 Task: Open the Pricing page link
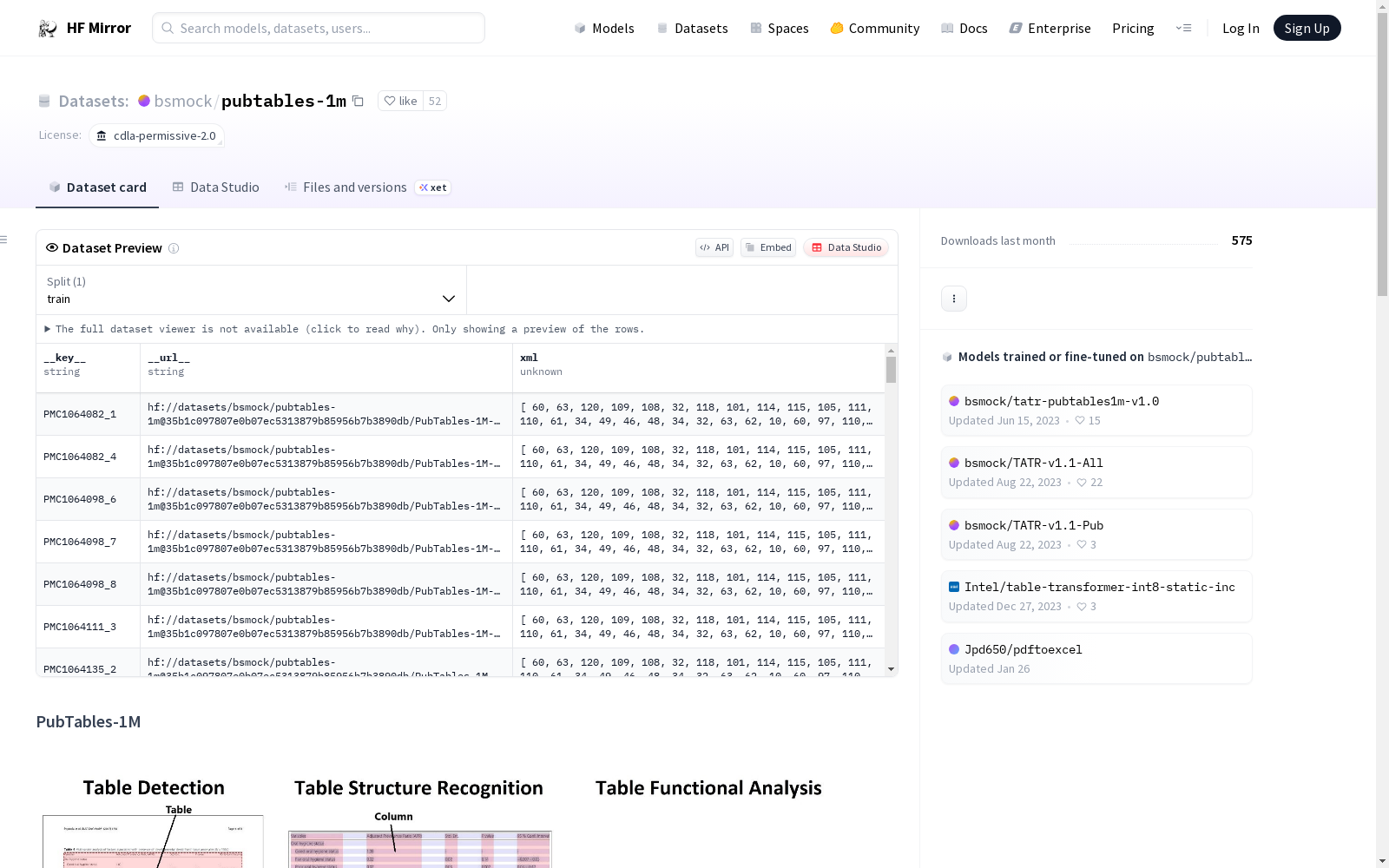pos(1133,29)
